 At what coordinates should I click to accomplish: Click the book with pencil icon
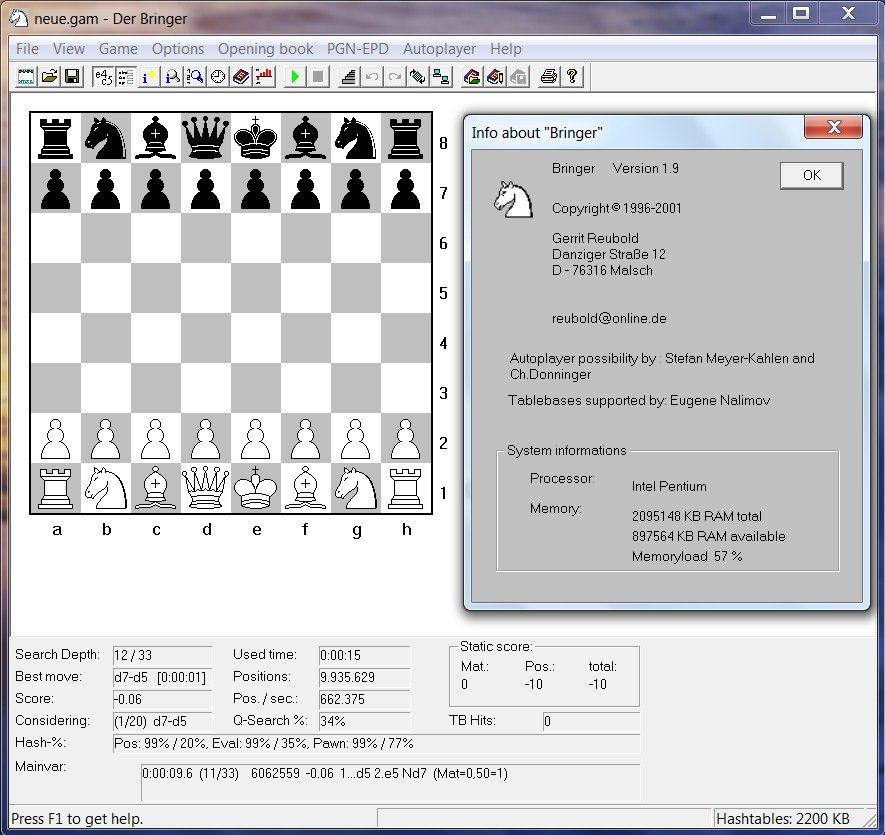pyautogui.click(x=495, y=76)
